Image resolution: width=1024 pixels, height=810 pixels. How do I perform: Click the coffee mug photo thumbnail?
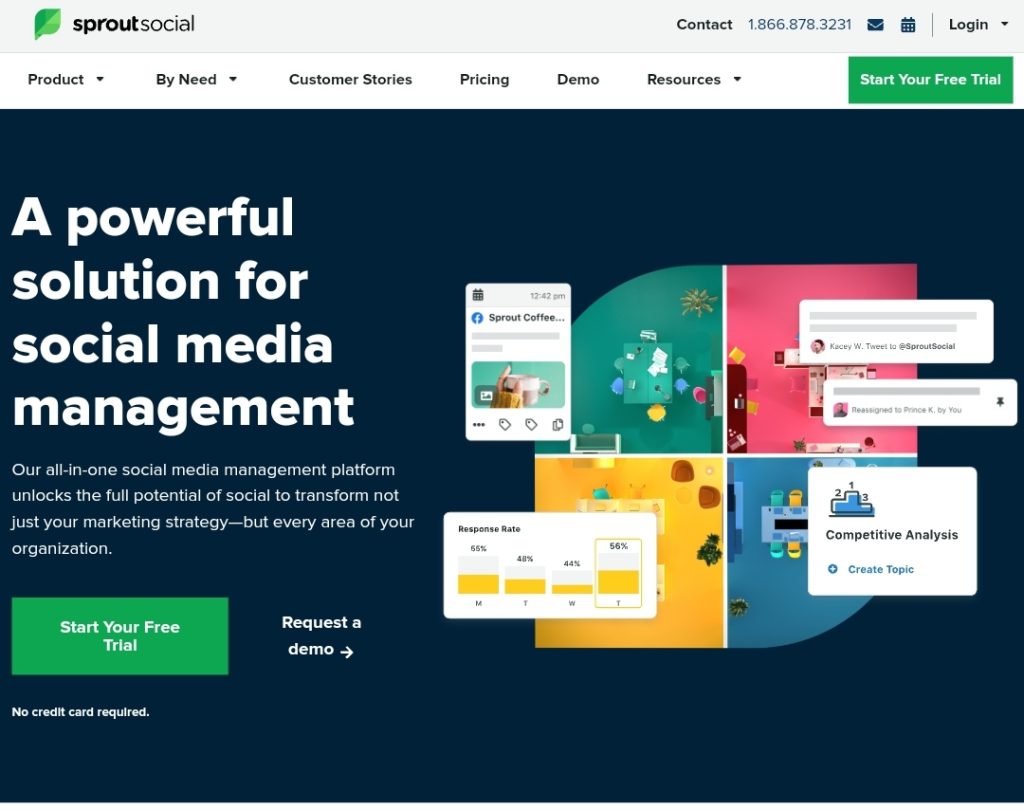coord(518,385)
